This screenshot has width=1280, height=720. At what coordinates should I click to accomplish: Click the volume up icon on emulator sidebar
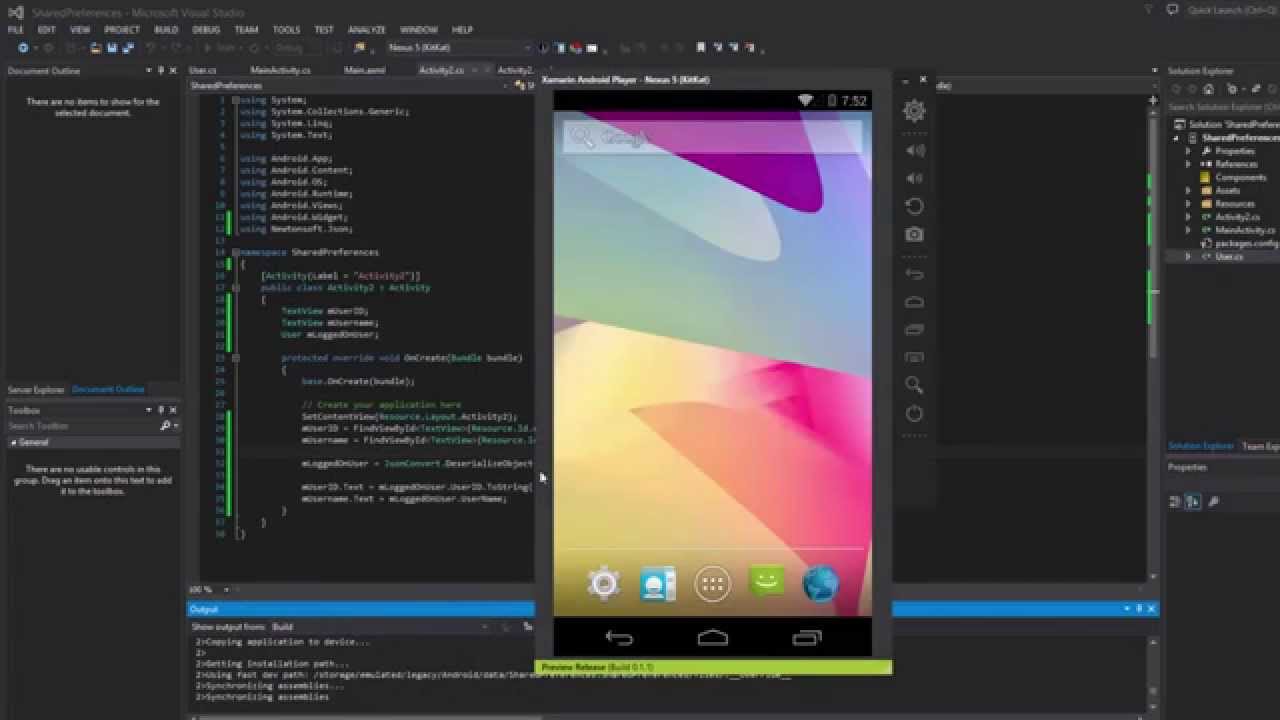[x=914, y=148]
